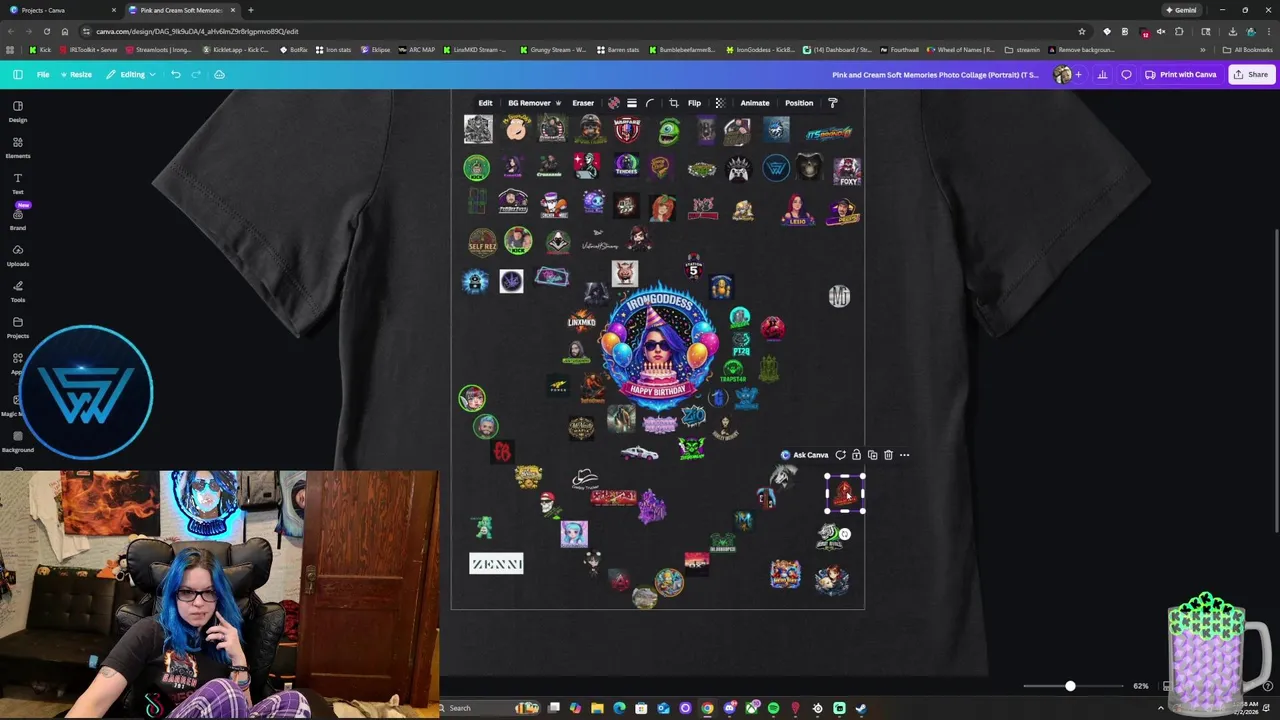Click the copy style paint roller
Screen dimensions: 1280x720
[832, 103]
